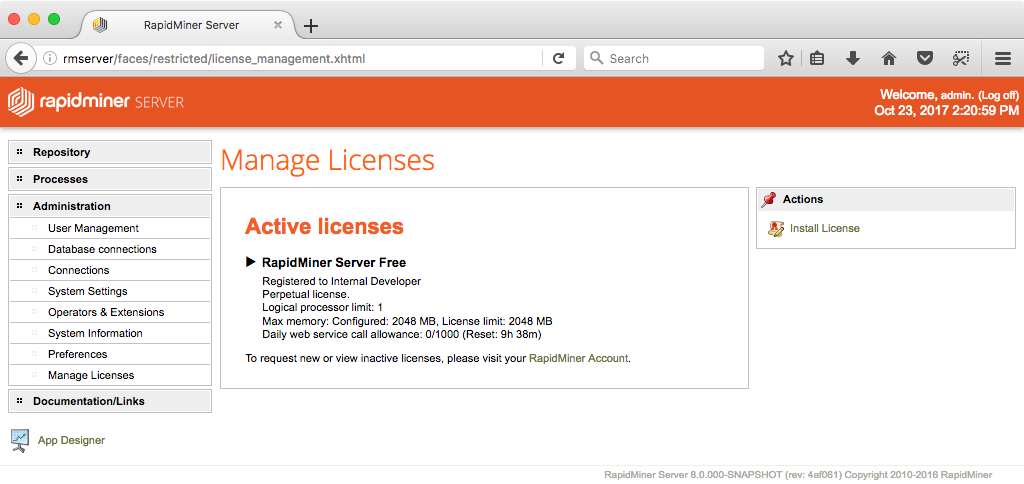Open the Pocket icon in the toolbar
This screenshot has height=484, width=1024.
(x=925, y=59)
